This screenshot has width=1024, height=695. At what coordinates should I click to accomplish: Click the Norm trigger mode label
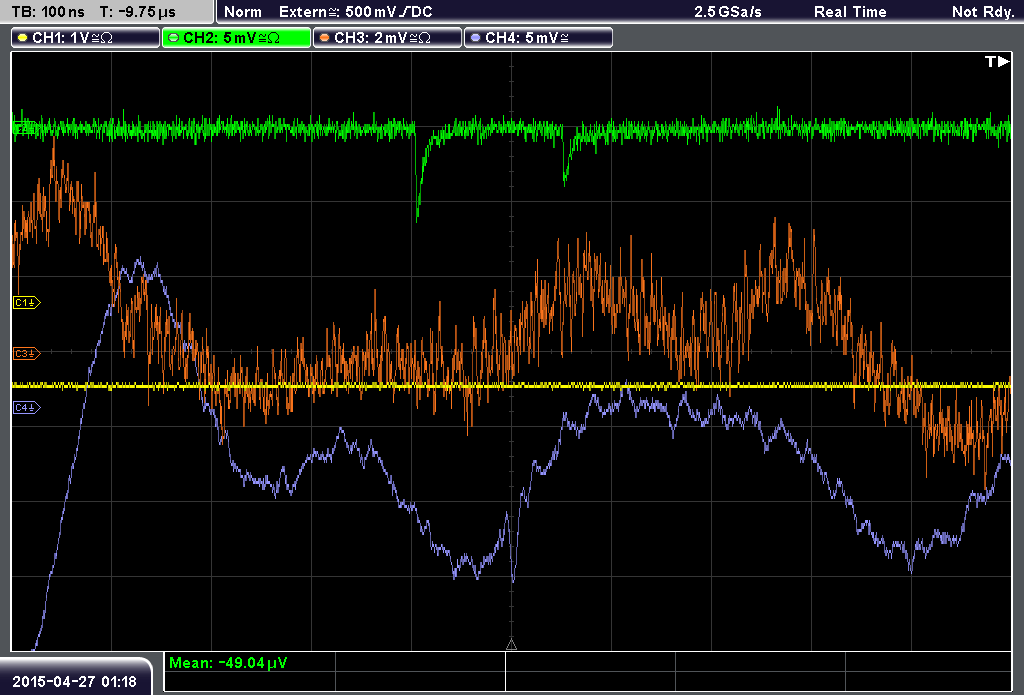(243, 12)
